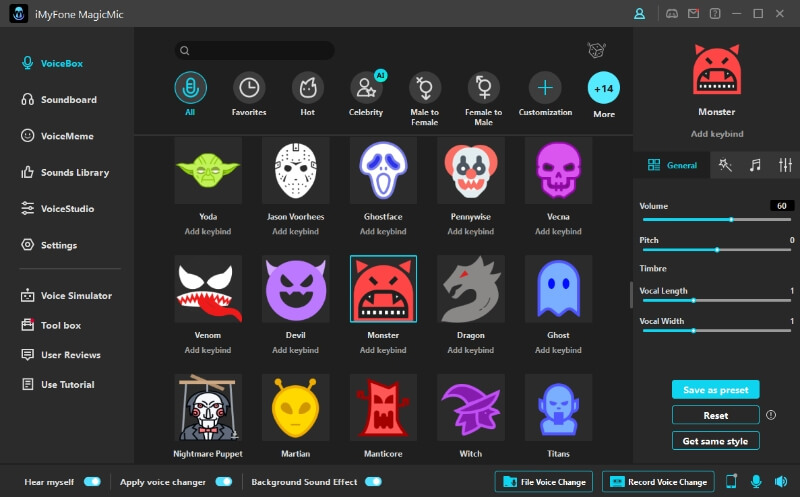The width and height of the screenshot is (800, 497).
Task: Add keybind under Monster in right panel
Action: (x=717, y=134)
